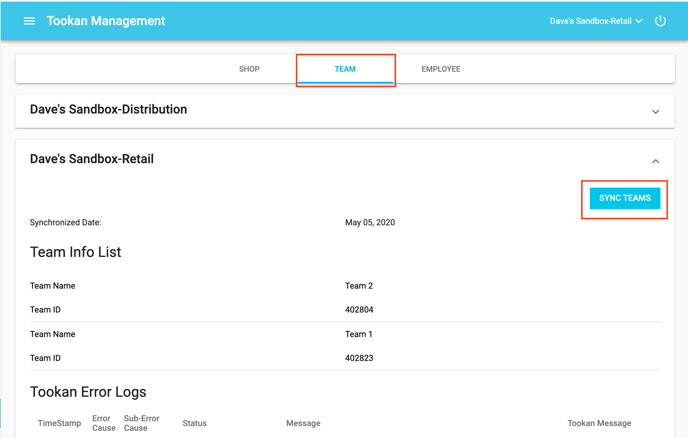Collapse the Dave's Sandbox-Retail panel chevron

click(x=655, y=162)
